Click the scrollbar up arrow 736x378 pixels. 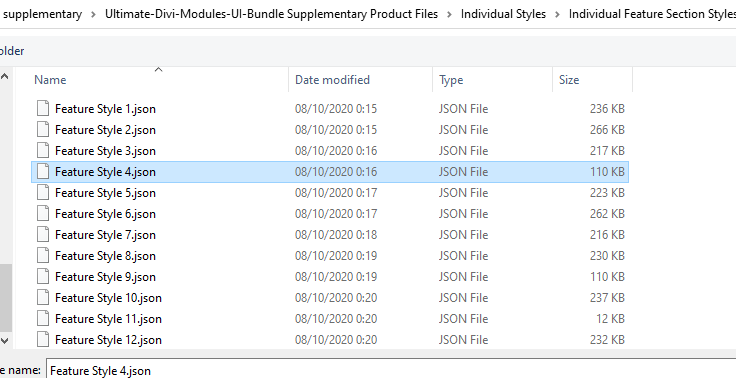pos(5,76)
